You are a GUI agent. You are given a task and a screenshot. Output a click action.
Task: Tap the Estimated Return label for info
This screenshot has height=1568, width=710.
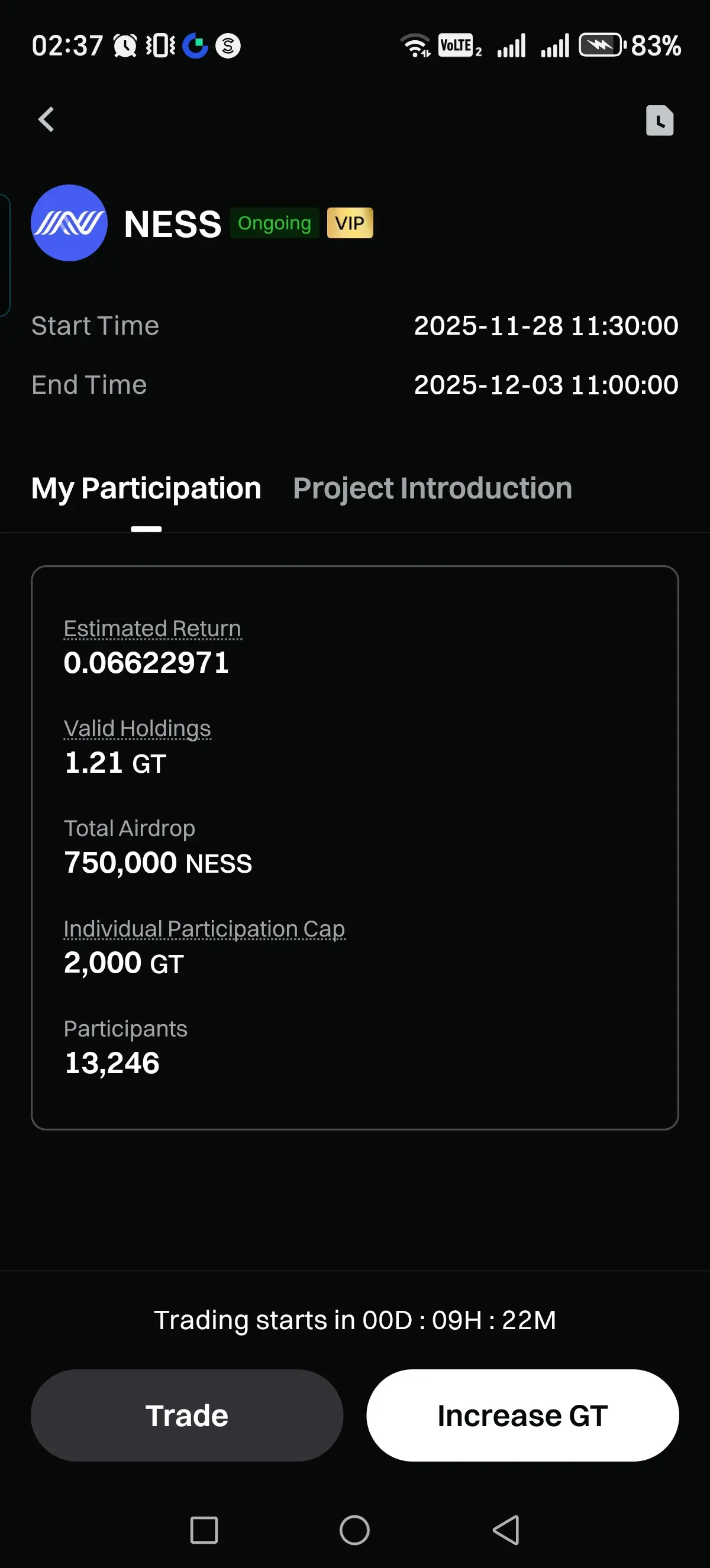152,628
